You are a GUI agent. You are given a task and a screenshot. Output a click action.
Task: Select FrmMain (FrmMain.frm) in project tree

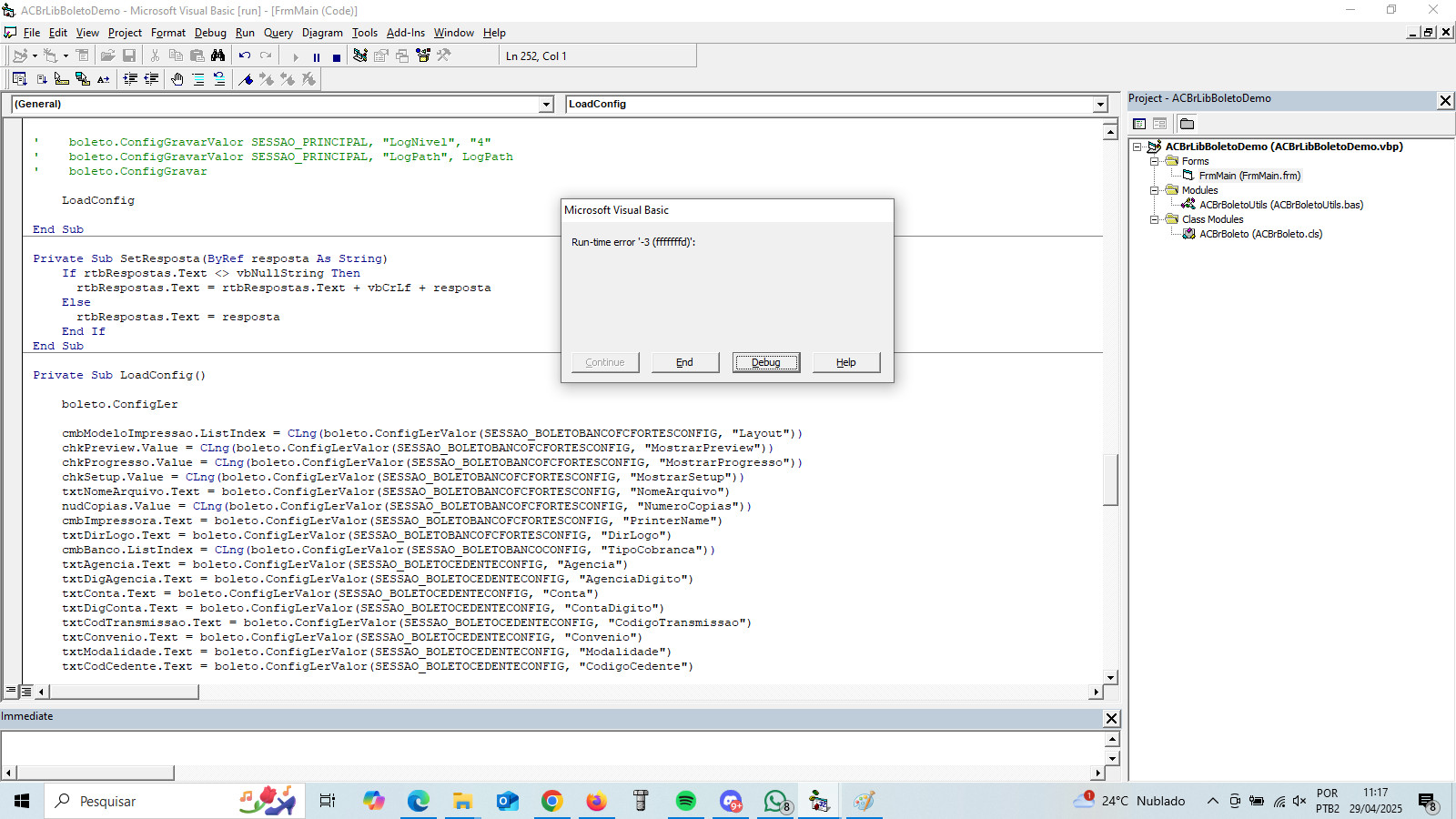pyautogui.click(x=1249, y=176)
